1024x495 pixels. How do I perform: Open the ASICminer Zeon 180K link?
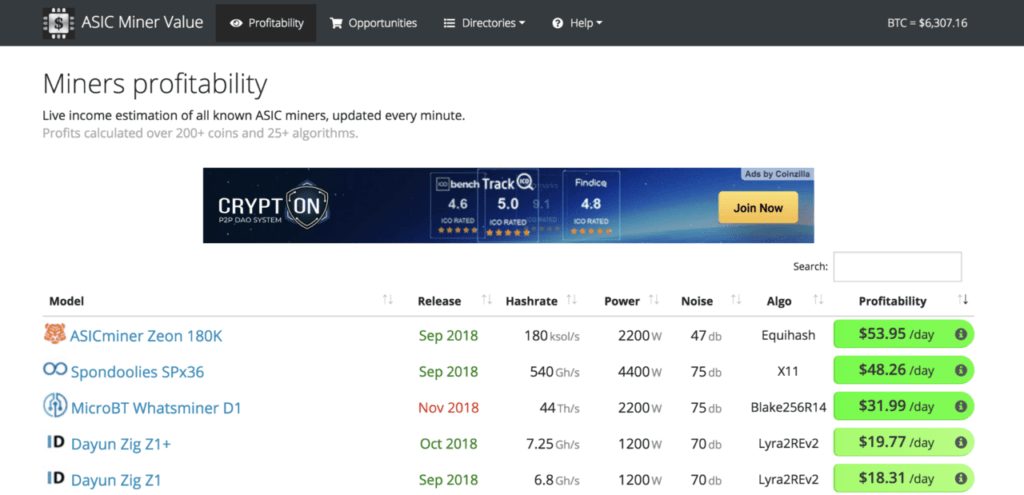coord(146,336)
